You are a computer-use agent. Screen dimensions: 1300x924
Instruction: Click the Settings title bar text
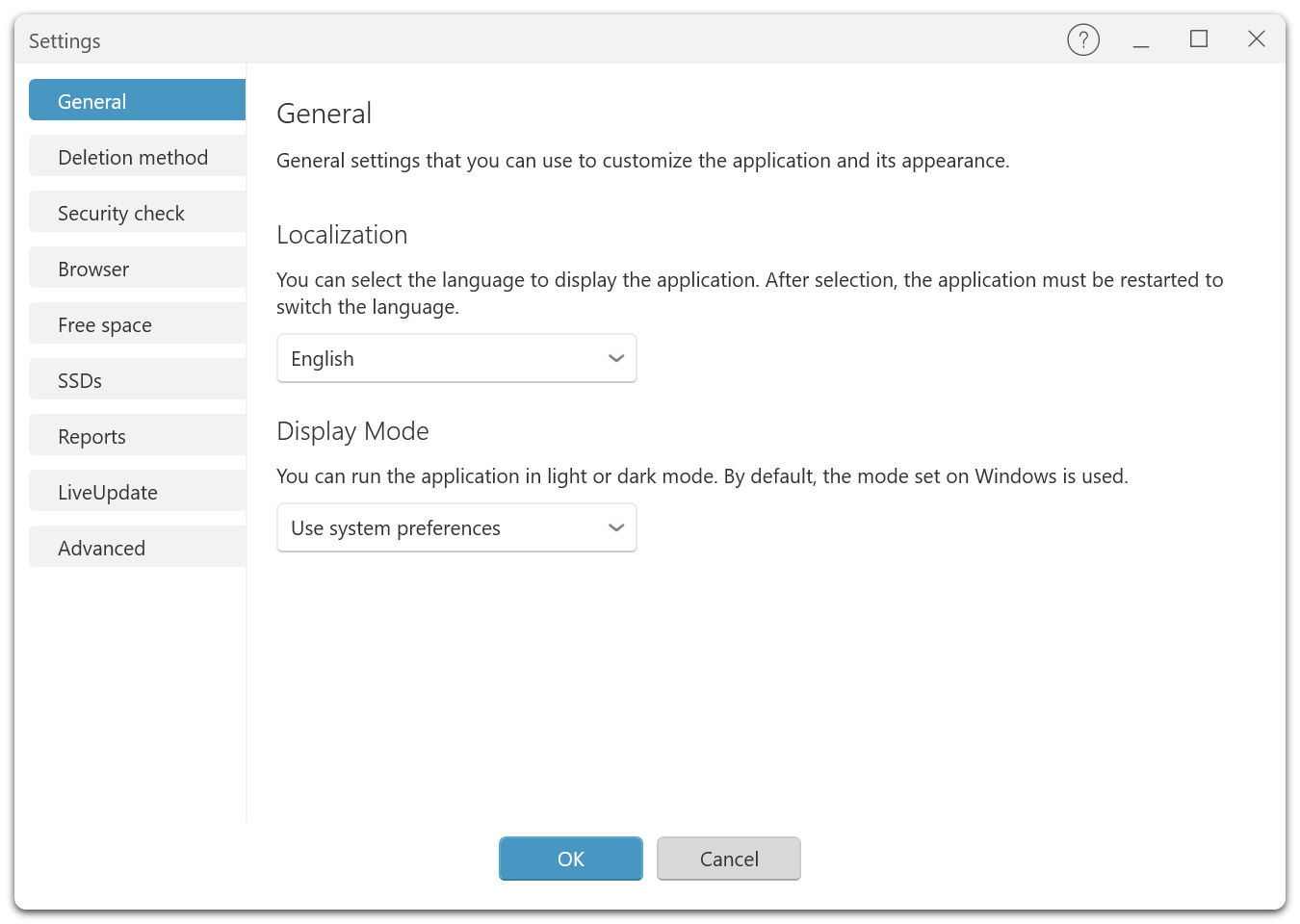(65, 41)
